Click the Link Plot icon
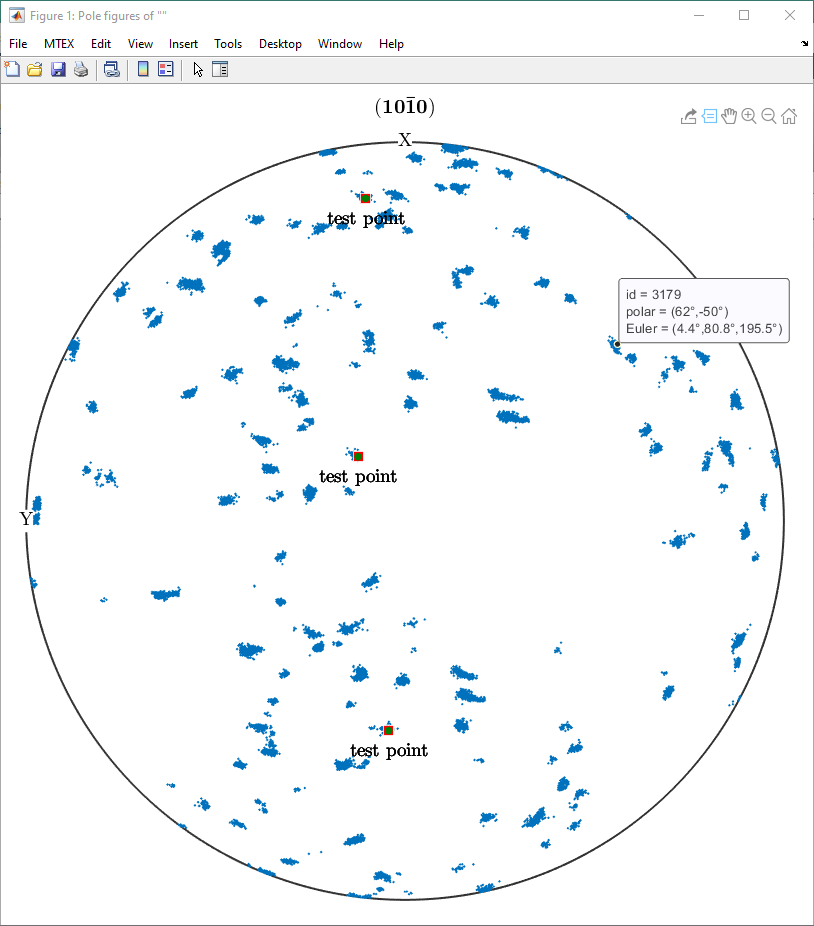Viewport: 814px width, 926px height. point(111,69)
